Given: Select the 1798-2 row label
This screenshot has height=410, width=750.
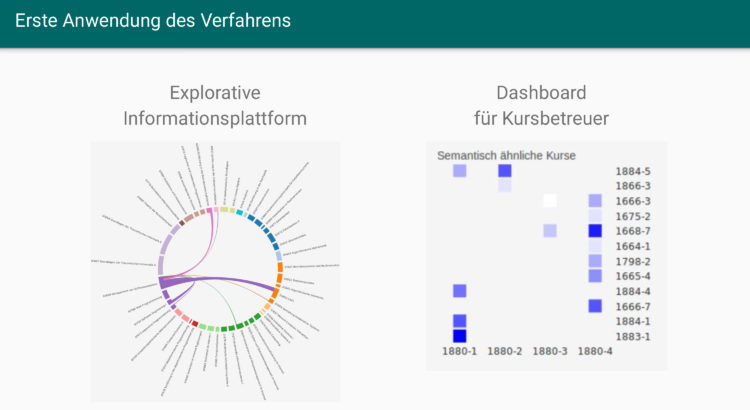Looking at the screenshot, I should pyautogui.click(x=633, y=261).
